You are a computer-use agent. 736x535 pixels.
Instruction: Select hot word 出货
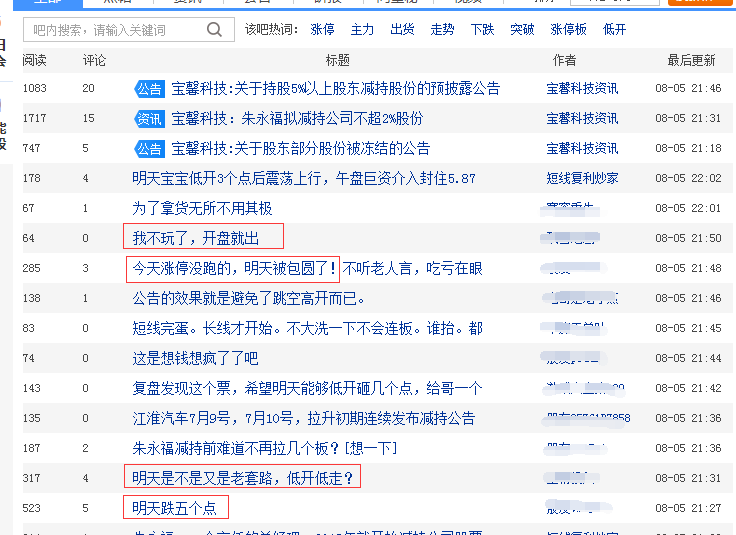click(402, 30)
